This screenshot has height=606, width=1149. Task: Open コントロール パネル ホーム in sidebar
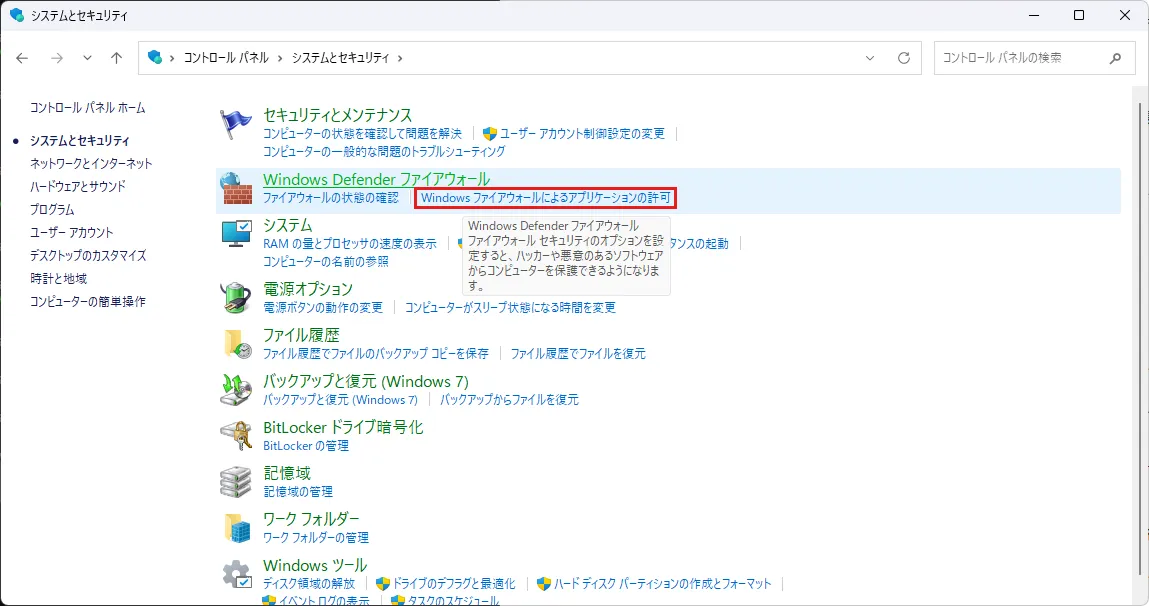point(88,108)
